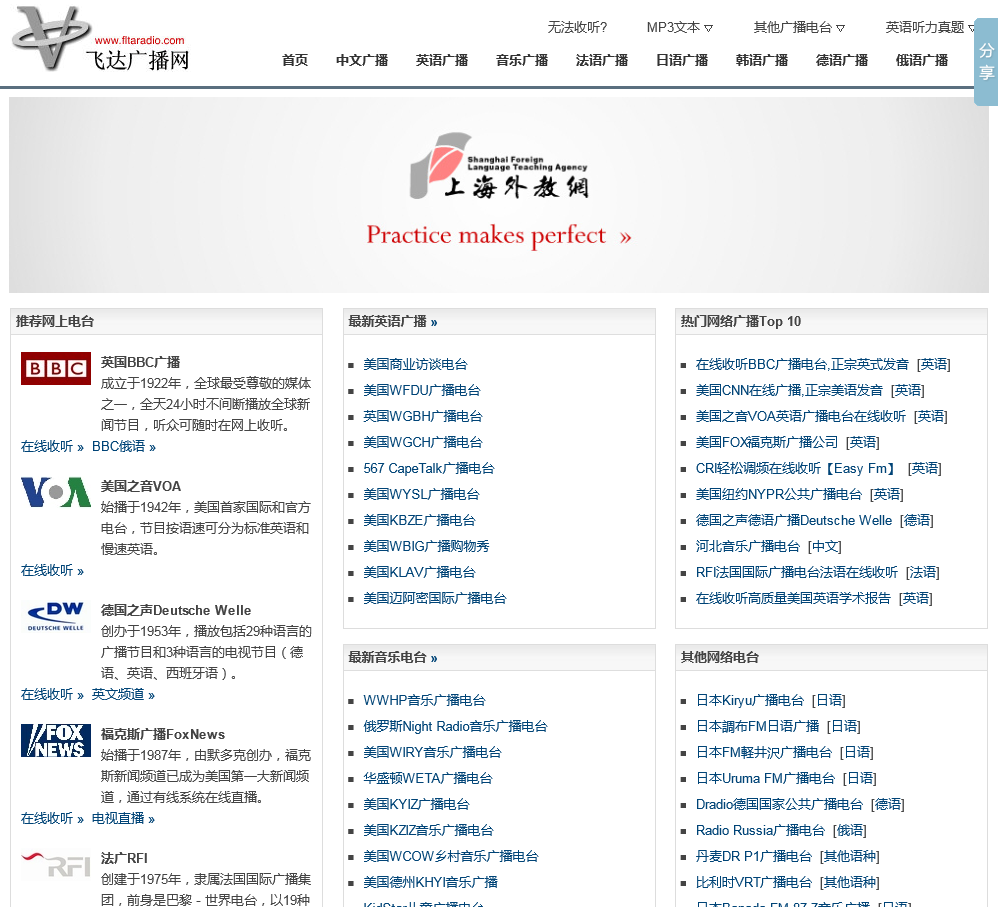Open 日本Kiryu广播电台
The width and height of the screenshot is (998, 907).
click(750, 701)
